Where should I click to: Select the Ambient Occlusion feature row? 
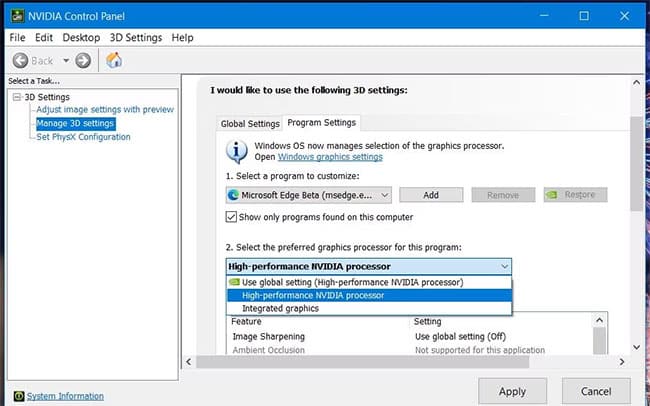pyautogui.click(x=269, y=350)
